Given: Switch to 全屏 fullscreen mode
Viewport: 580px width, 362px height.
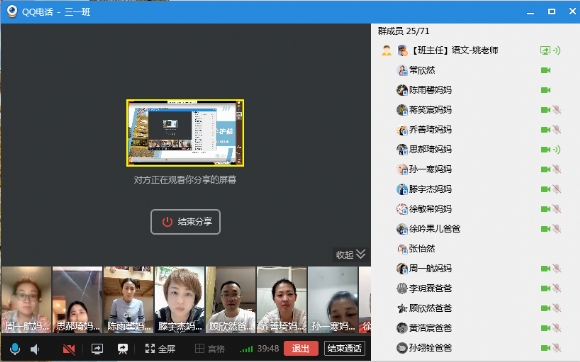Looking at the screenshot, I should click(x=160, y=348).
